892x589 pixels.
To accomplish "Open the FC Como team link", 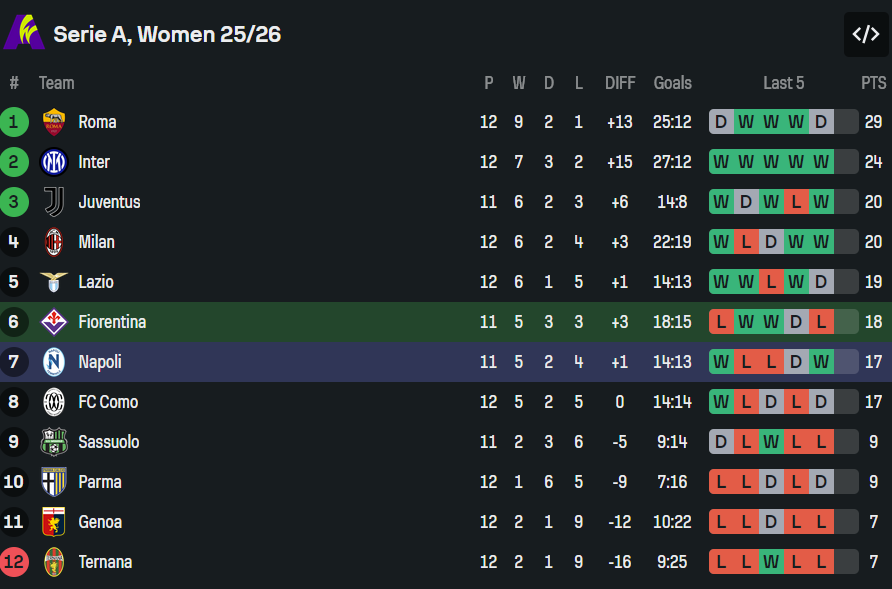I will [108, 402].
